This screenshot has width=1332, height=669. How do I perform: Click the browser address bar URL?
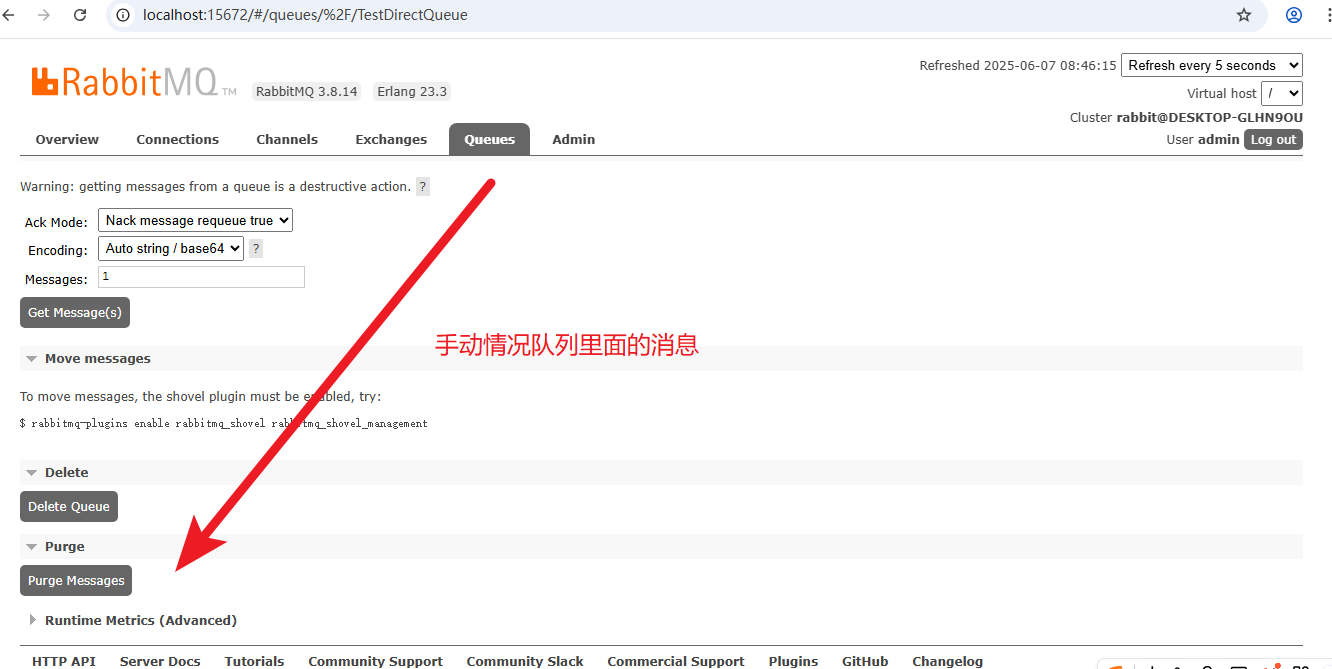305,15
